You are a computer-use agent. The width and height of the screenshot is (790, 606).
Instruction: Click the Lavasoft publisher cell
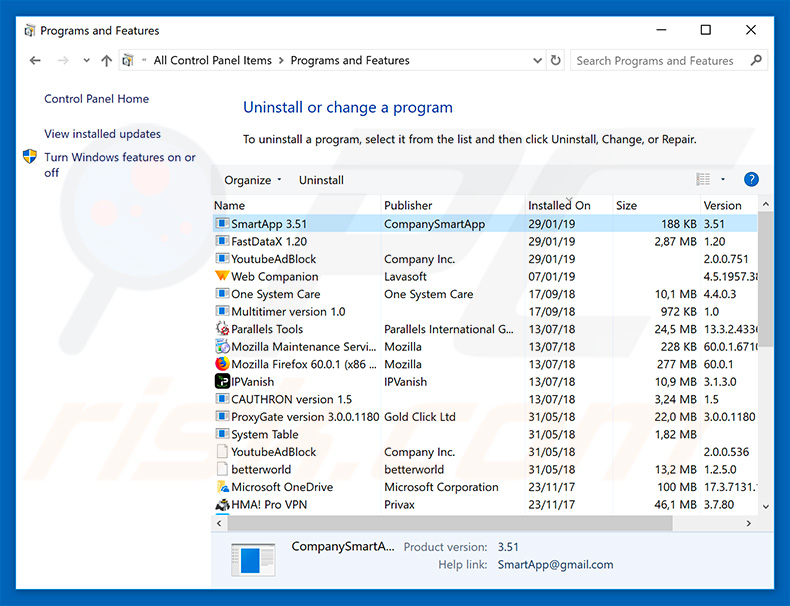(x=406, y=277)
